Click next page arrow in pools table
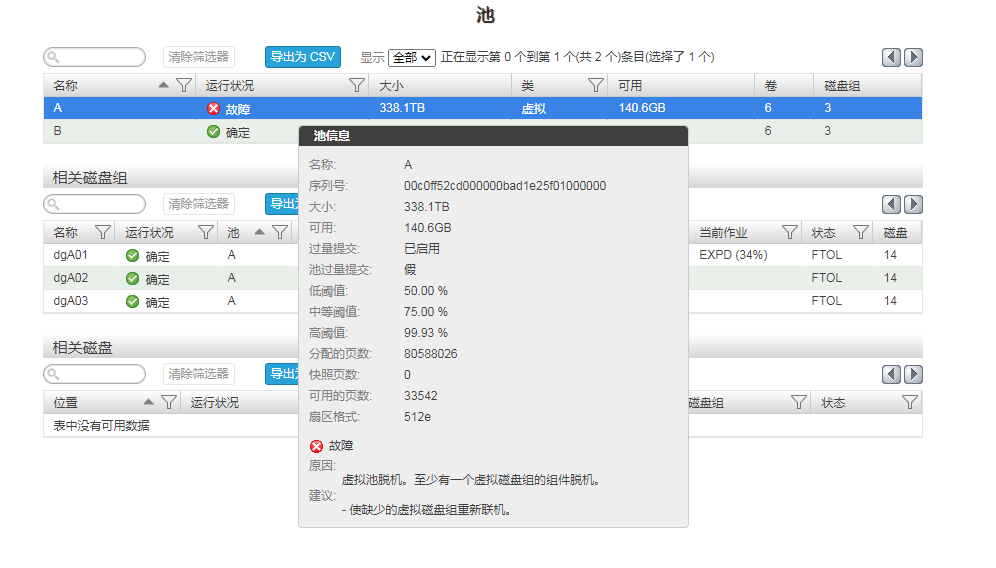This screenshot has width=996, height=568. click(913, 57)
